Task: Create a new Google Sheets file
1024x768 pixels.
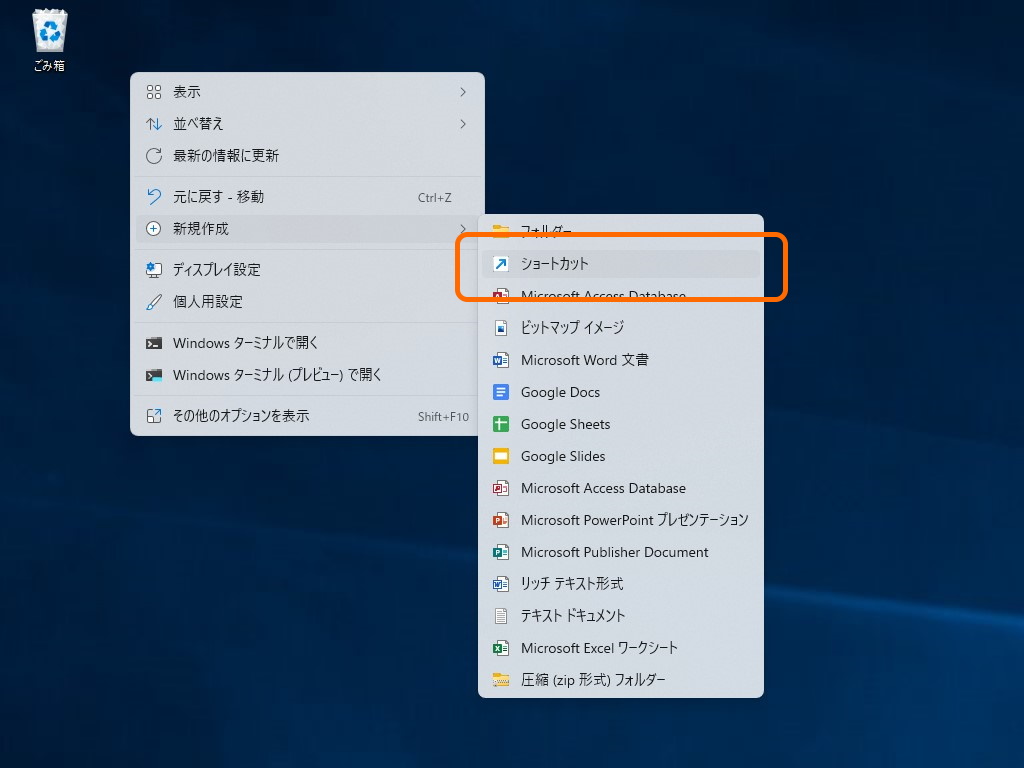Action: 565,424
